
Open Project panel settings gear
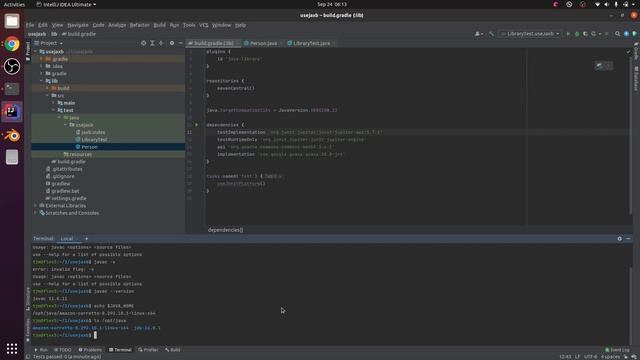click(x=172, y=43)
